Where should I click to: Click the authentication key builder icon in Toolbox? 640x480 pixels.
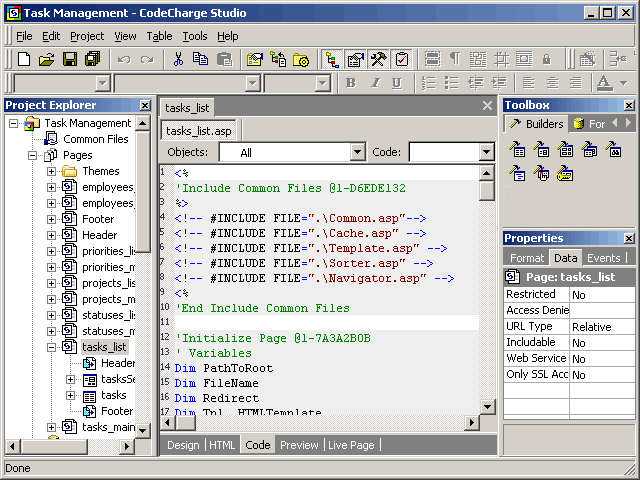tap(565, 173)
